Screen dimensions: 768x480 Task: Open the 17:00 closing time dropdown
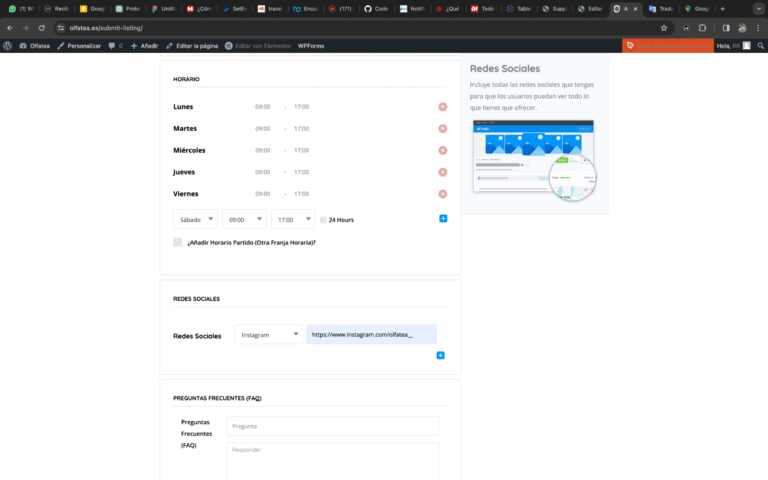[293, 219]
